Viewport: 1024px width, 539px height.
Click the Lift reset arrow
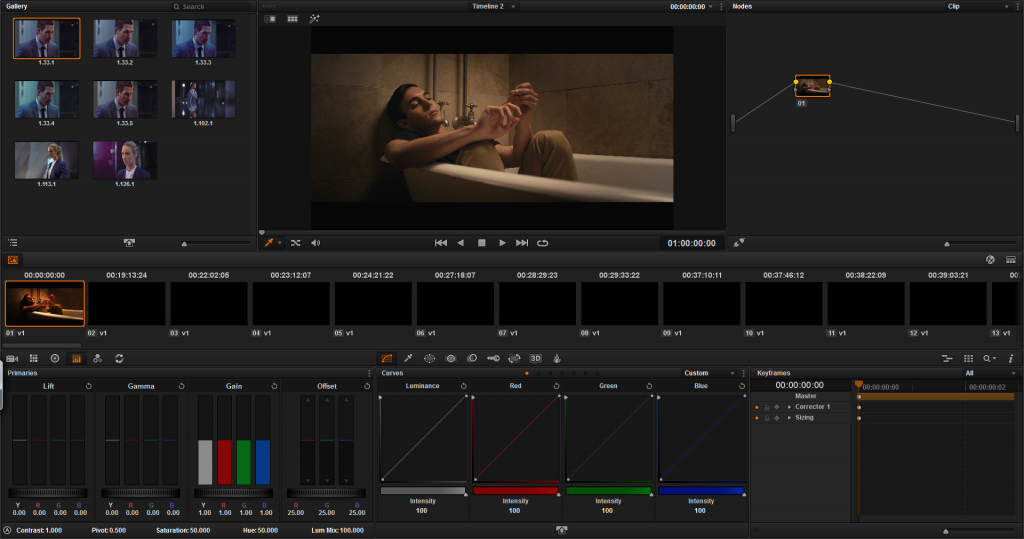point(89,386)
